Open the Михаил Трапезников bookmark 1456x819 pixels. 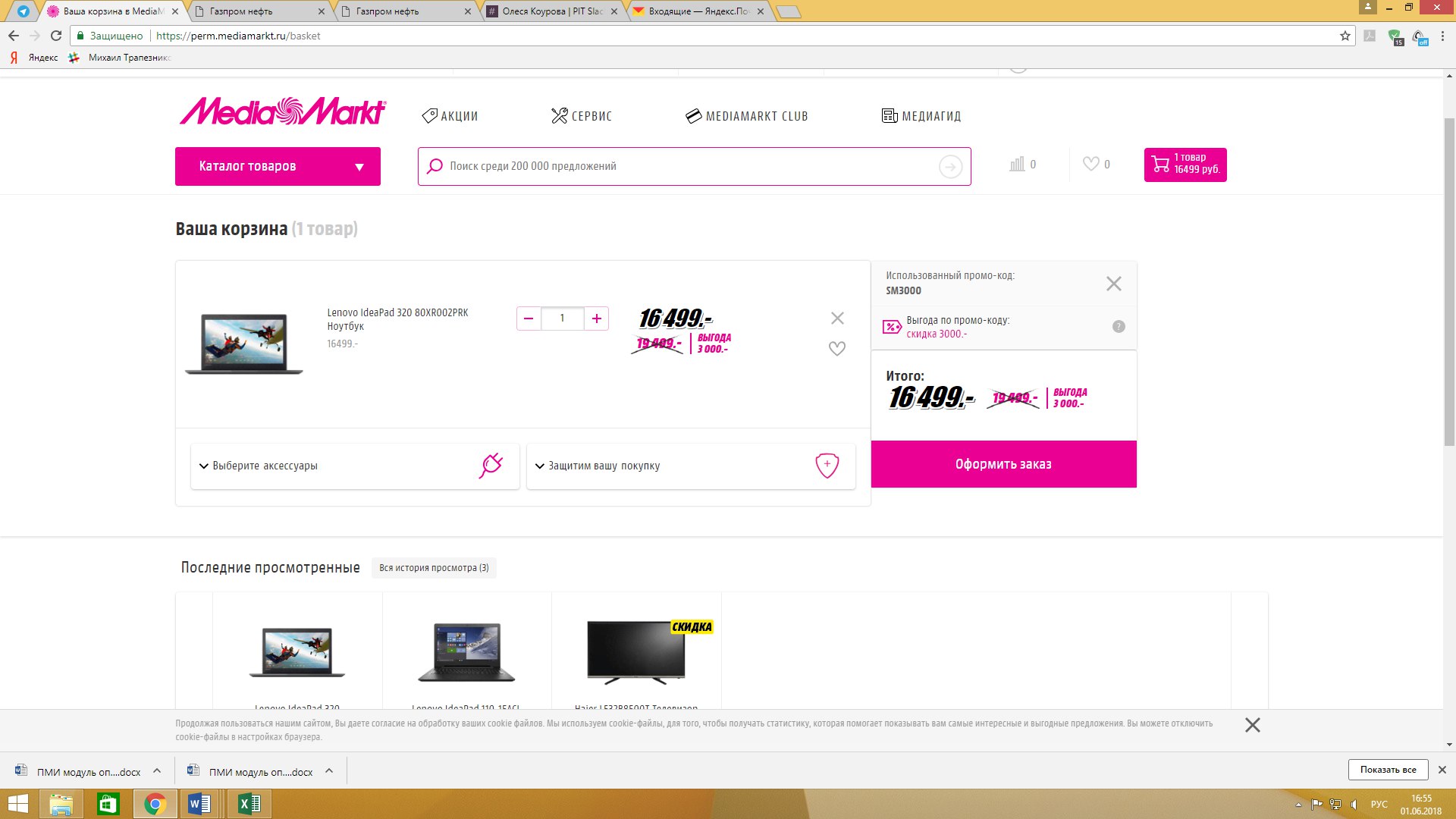pyautogui.click(x=120, y=58)
